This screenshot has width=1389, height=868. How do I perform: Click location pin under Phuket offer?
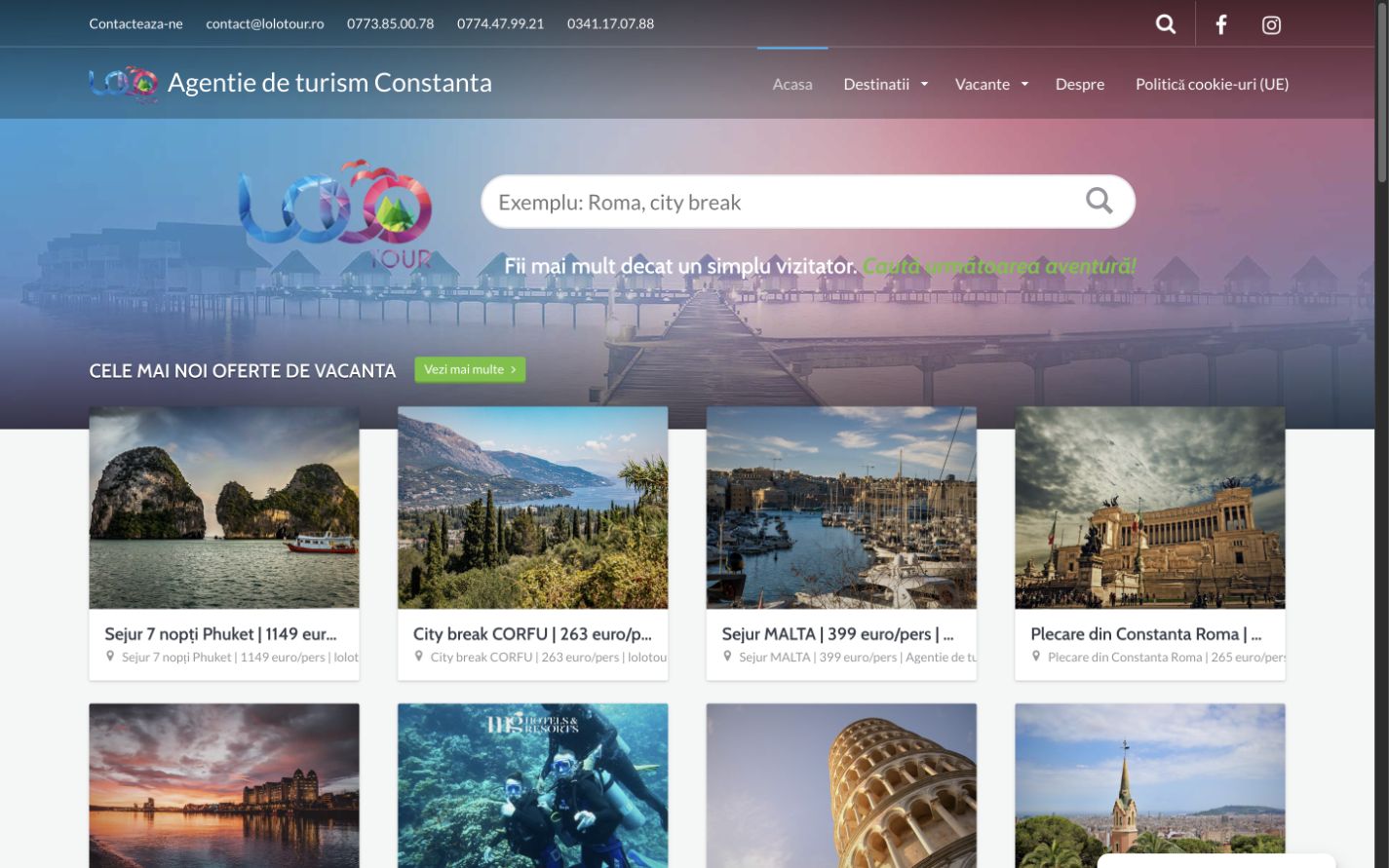point(111,657)
